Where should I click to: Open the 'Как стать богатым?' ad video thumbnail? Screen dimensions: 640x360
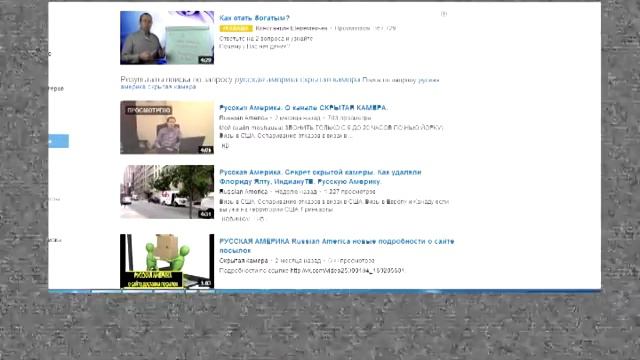point(167,38)
